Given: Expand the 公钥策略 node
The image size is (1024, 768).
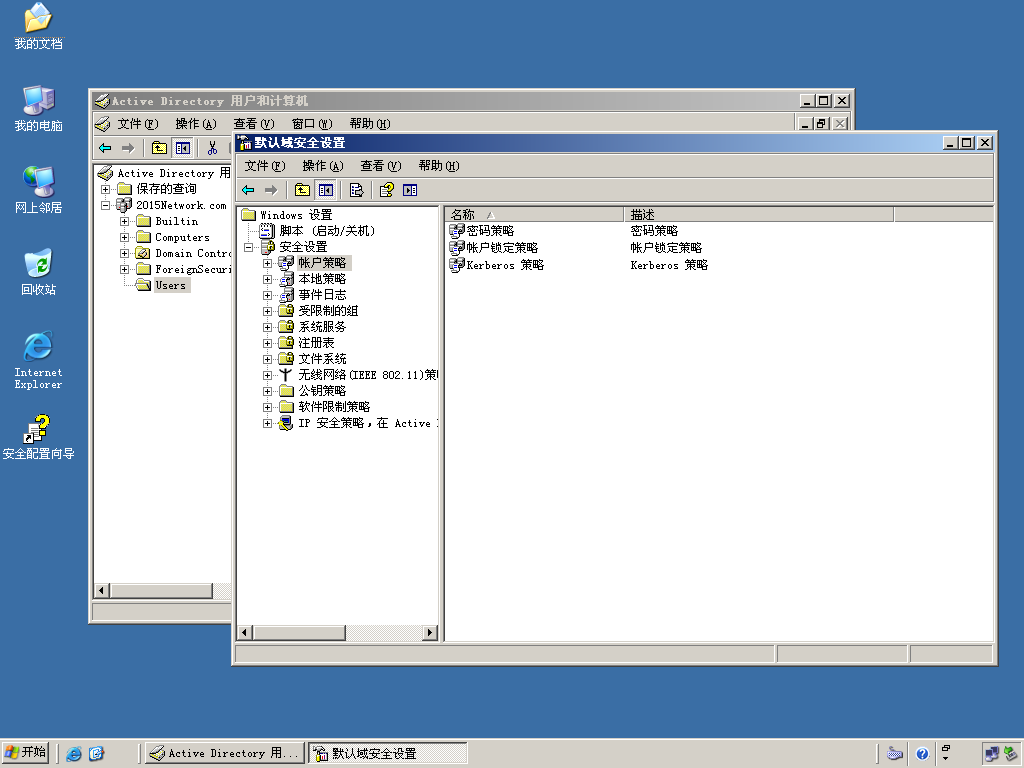Looking at the screenshot, I should [x=267, y=391].
